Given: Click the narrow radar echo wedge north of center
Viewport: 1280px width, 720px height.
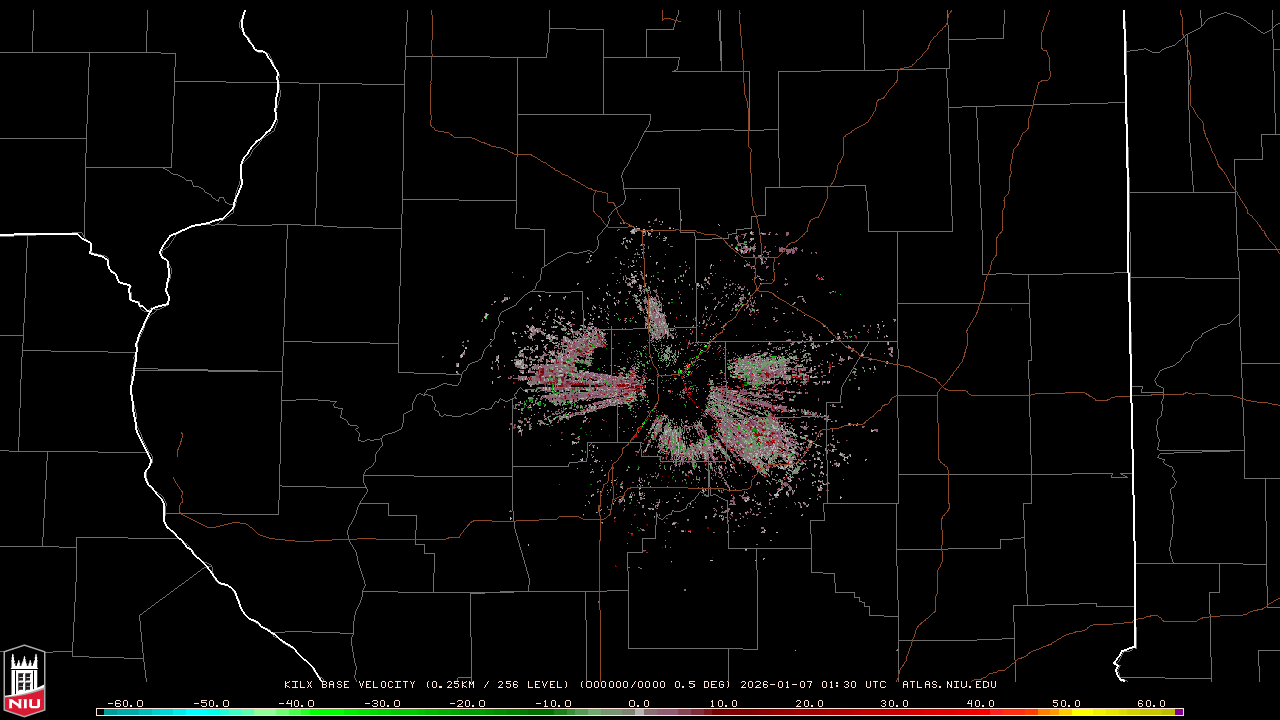Looking at the screenshot, I should 657,317.
